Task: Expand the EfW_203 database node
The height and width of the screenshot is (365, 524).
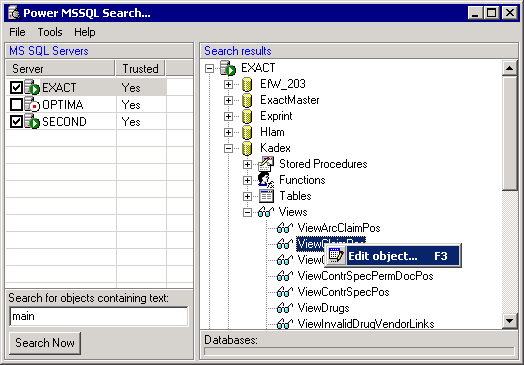Action: pos(228,85)
